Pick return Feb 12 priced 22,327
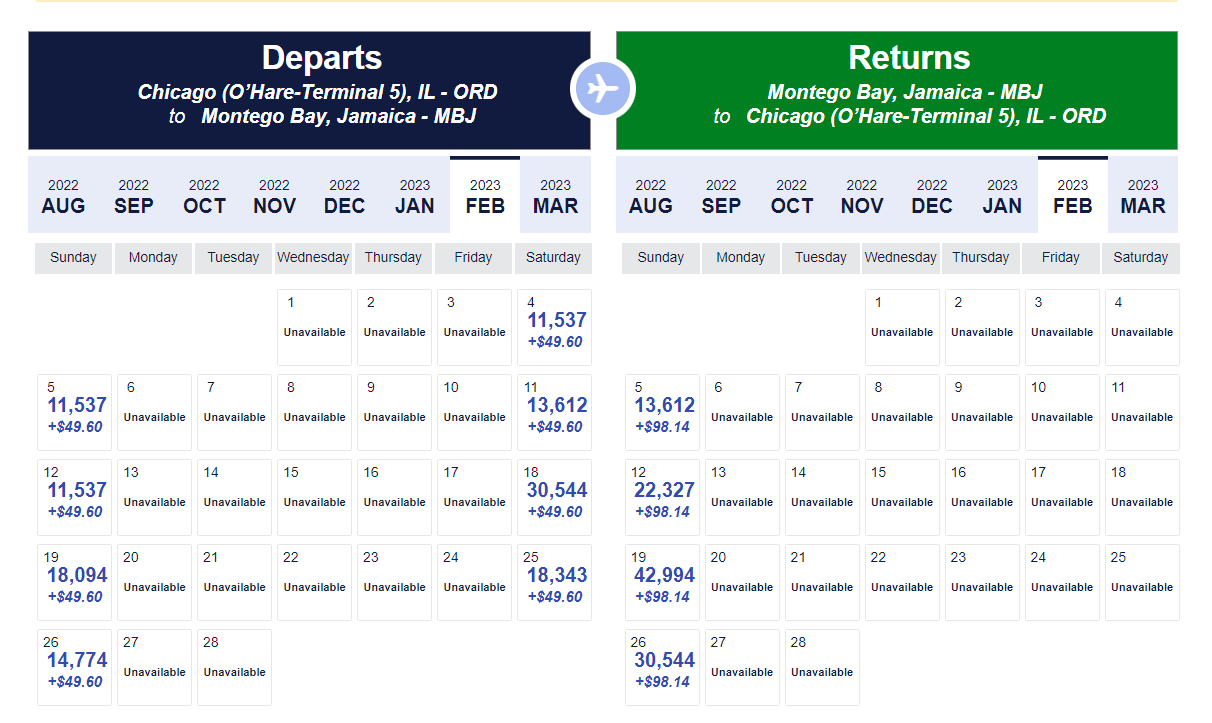 click(663, 498)
